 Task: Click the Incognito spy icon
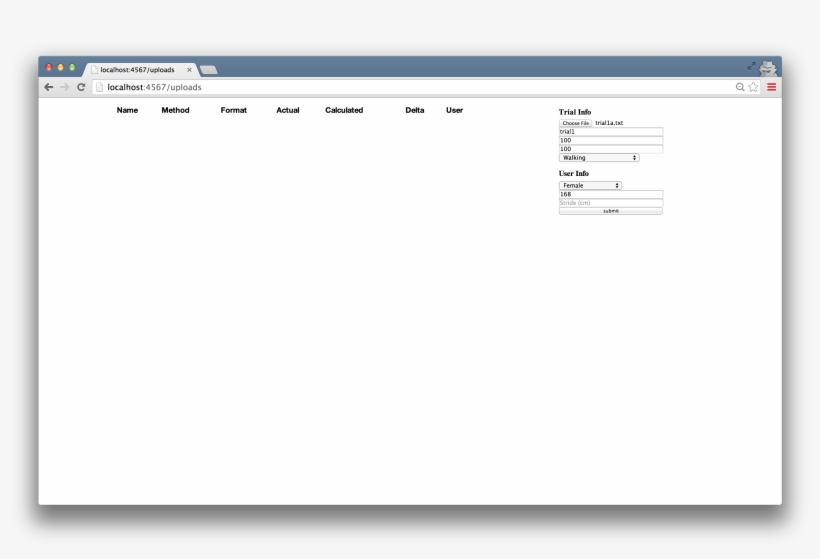coord(768,67)
